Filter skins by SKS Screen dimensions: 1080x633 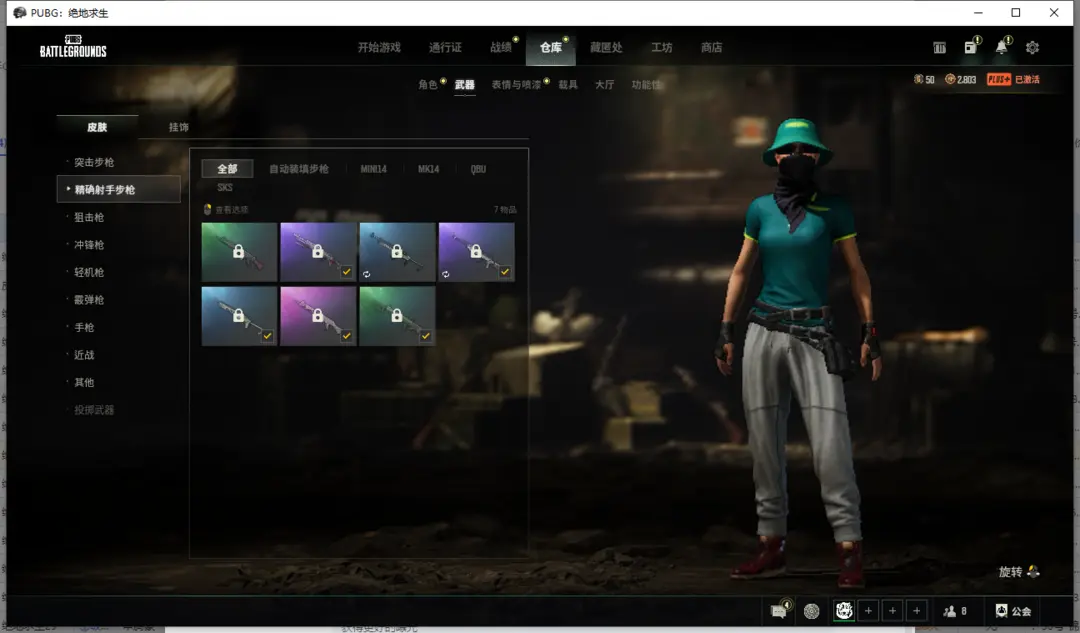225,187
